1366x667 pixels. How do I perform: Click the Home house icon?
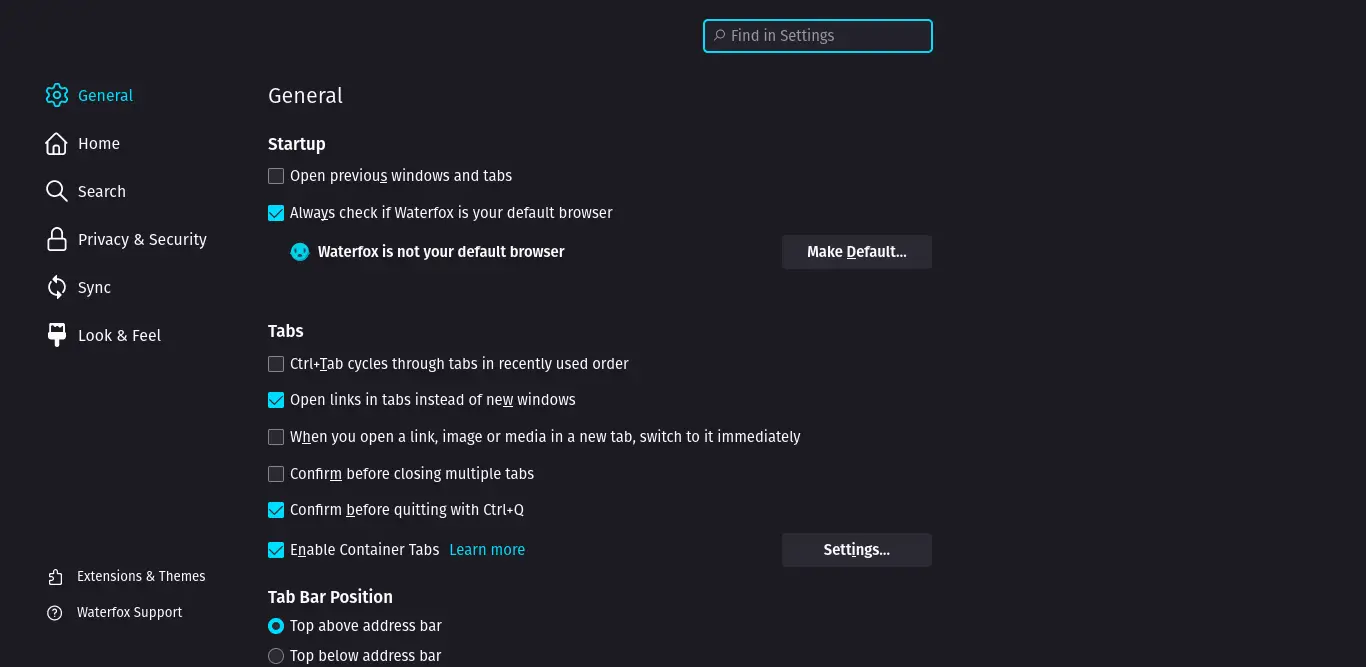[x=57, y=144]
